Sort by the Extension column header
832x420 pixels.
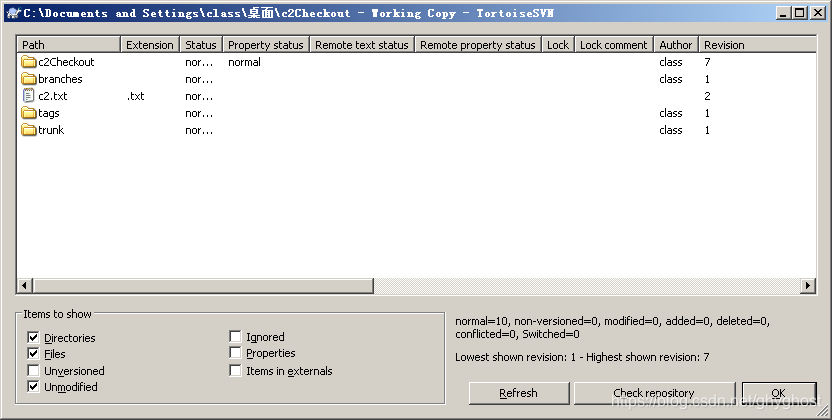[x=150, y=45]
